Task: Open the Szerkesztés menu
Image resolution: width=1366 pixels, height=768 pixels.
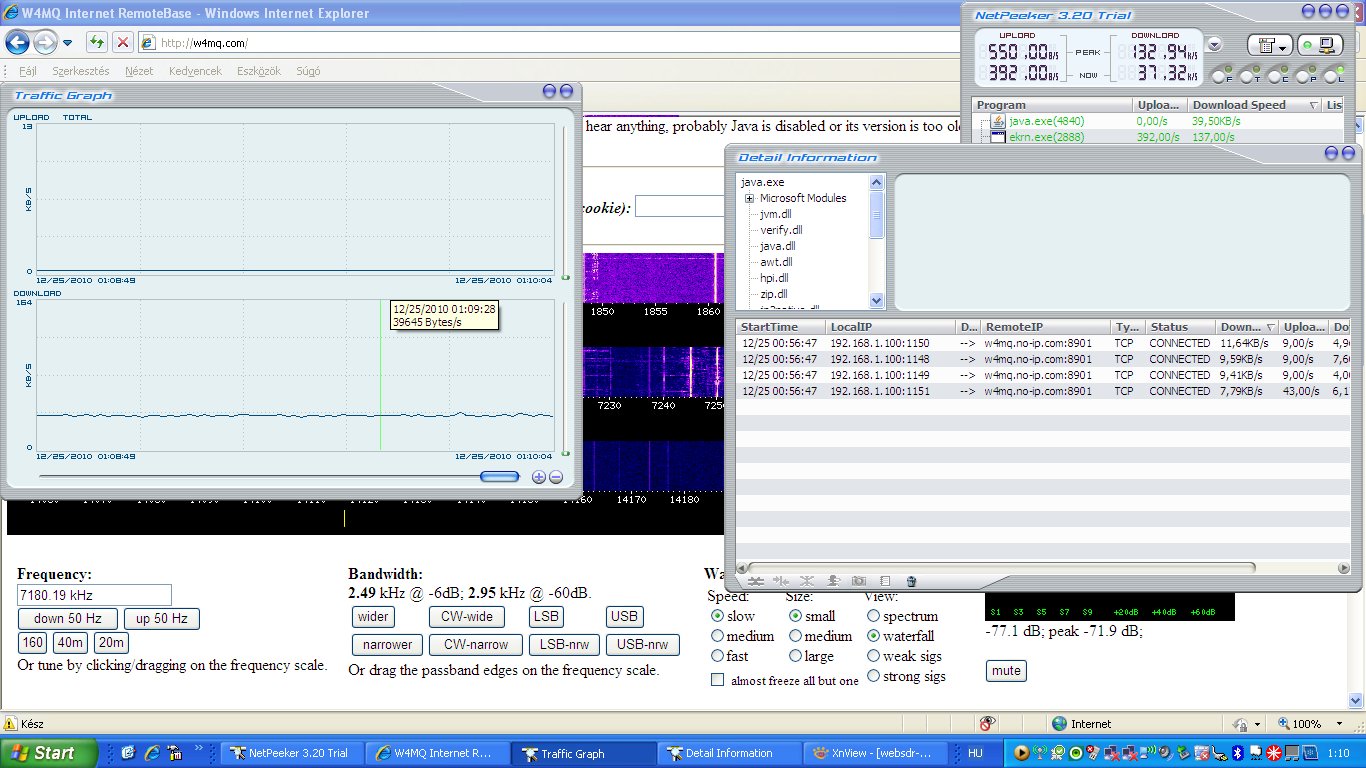Action: click(81, 71)
